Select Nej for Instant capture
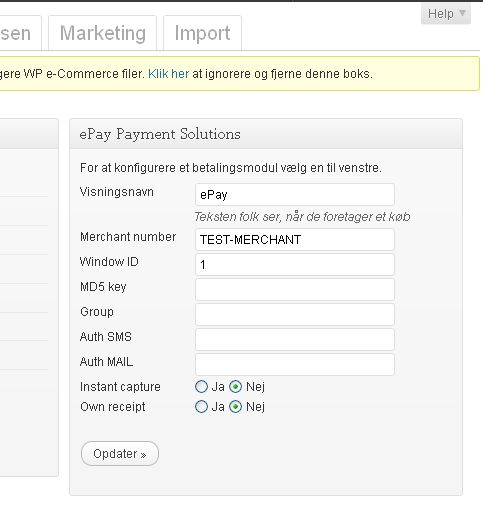This screenshot has width=483, height=528. [235, 387]
